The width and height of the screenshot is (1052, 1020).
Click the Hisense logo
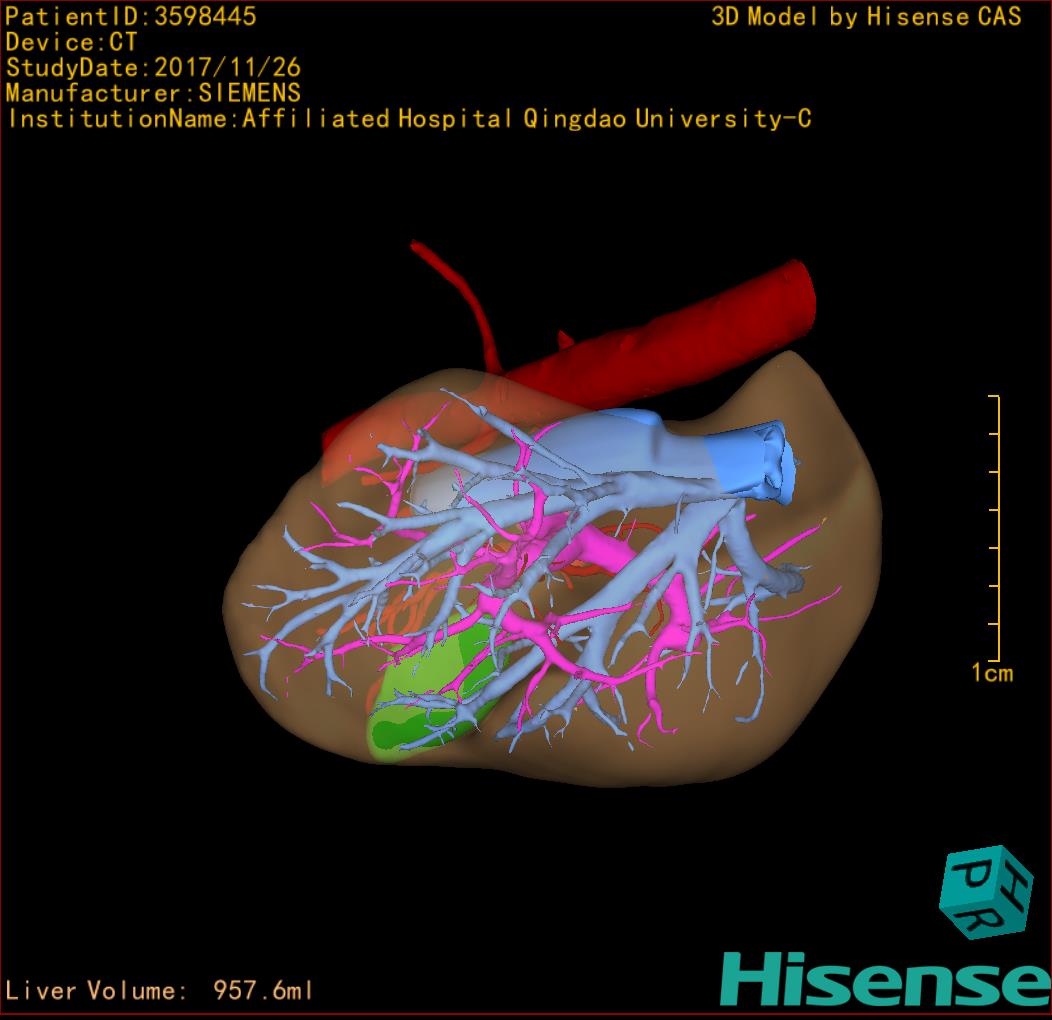pyautogui.click(x=886, y=980)
